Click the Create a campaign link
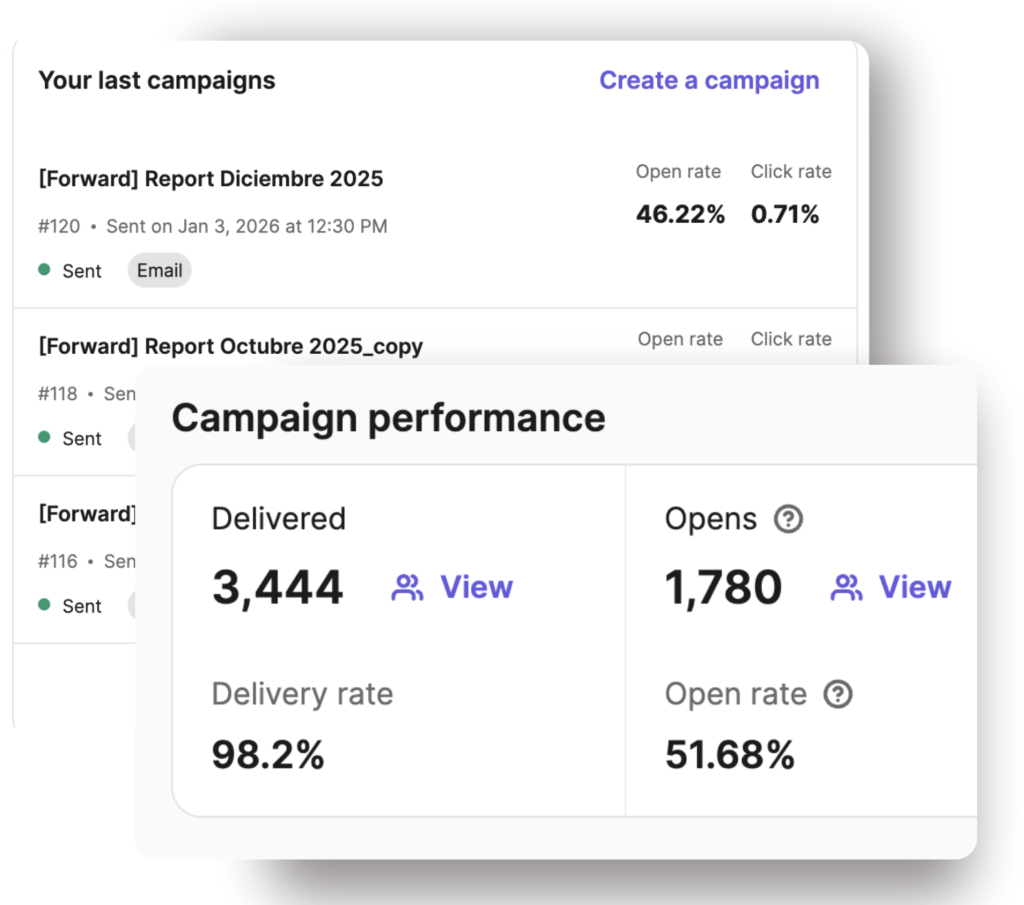 (x=708, y=81)
